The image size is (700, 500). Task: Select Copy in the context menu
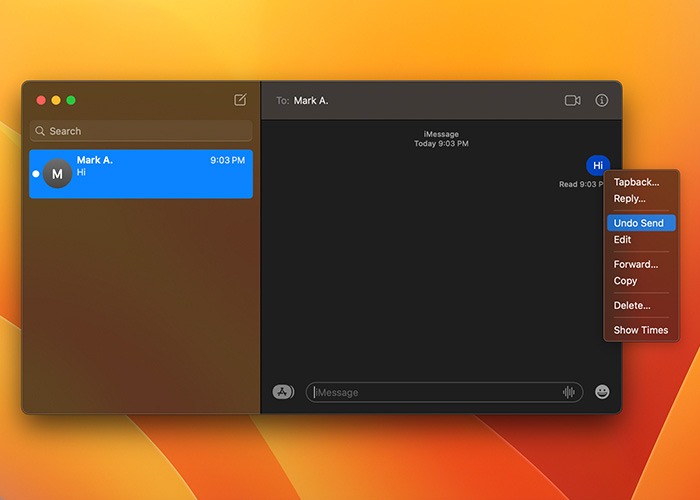[x=641, y=281]
